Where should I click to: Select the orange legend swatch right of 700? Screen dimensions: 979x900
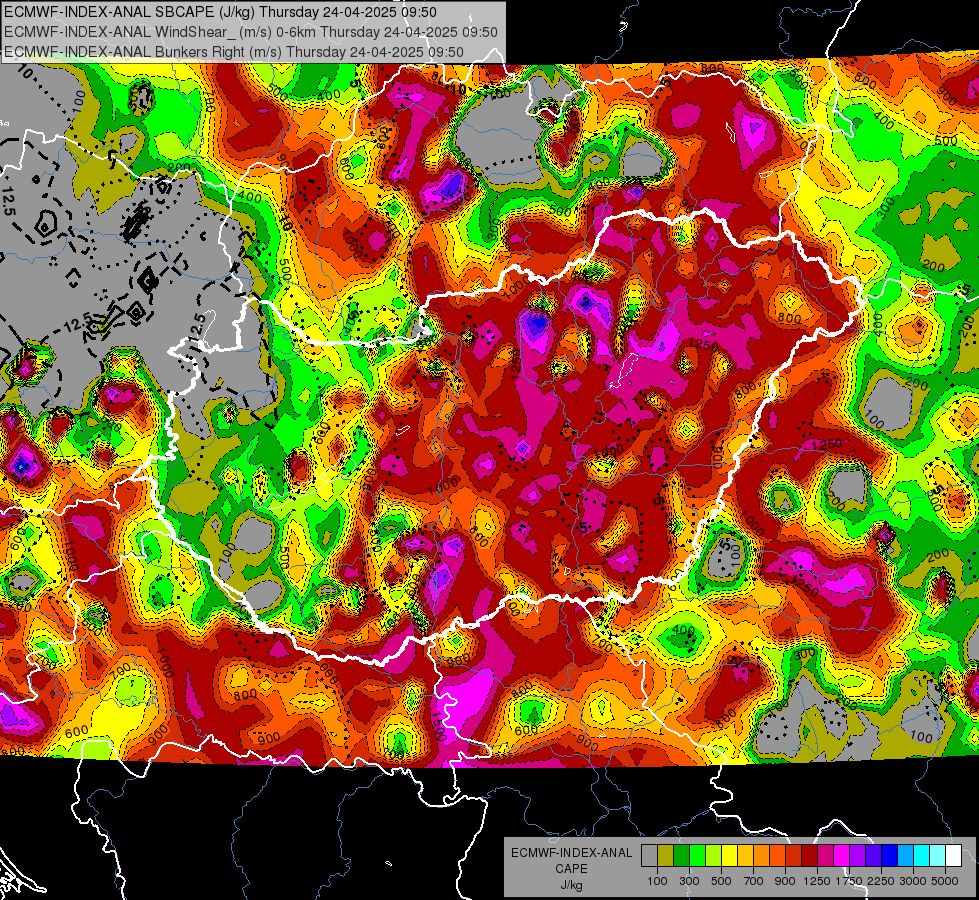[761, 855]
